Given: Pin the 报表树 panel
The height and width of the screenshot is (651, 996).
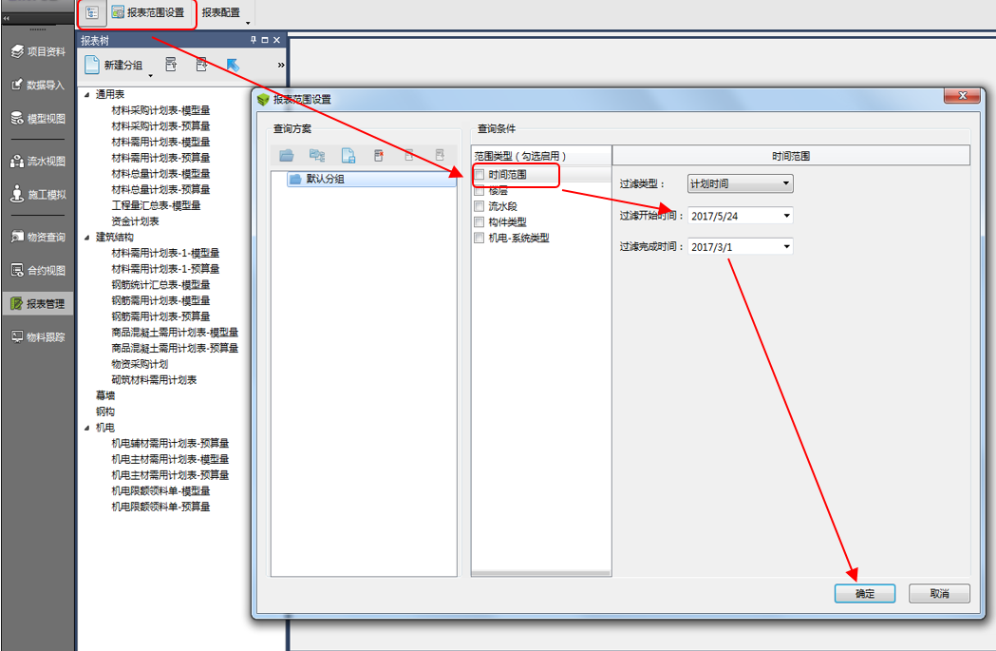Looking at the screenshot, I should (253, 40).
